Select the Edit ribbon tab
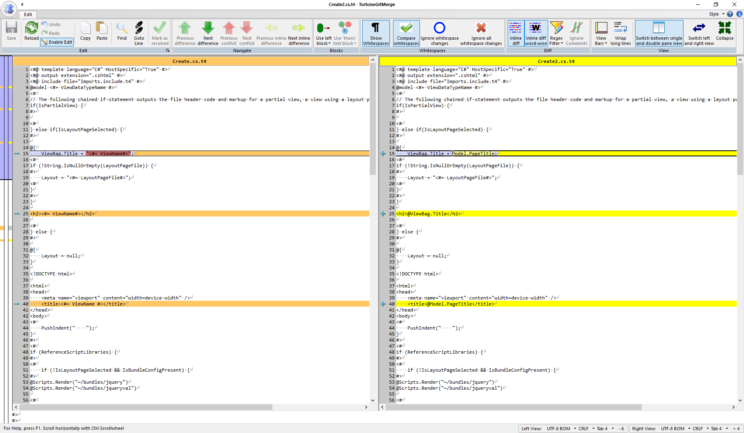Image resolution: width=744 pixels, height=433 pixels. click(x=28, y=15)
